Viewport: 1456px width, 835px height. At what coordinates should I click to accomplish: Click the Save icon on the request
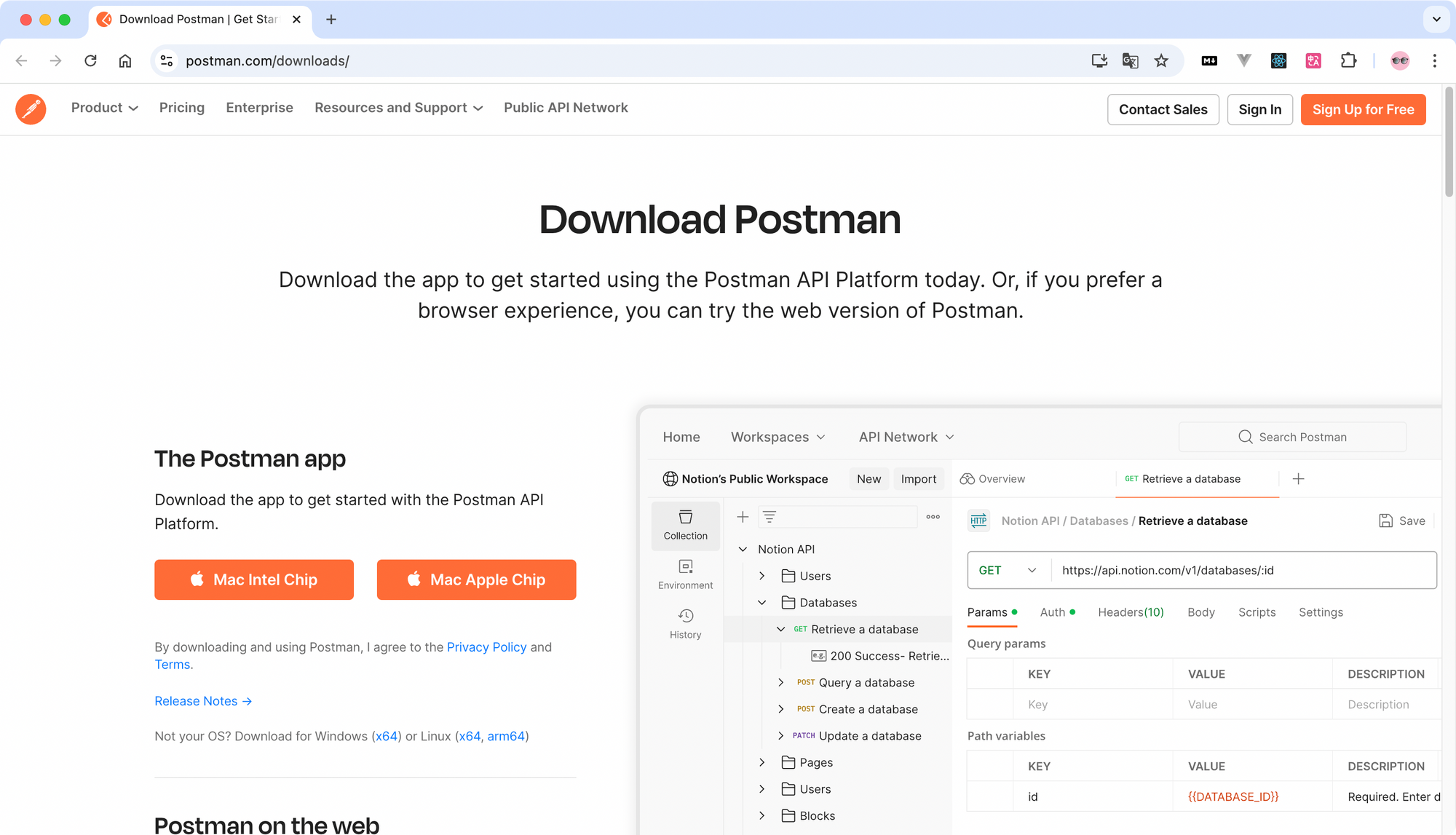1385,521
